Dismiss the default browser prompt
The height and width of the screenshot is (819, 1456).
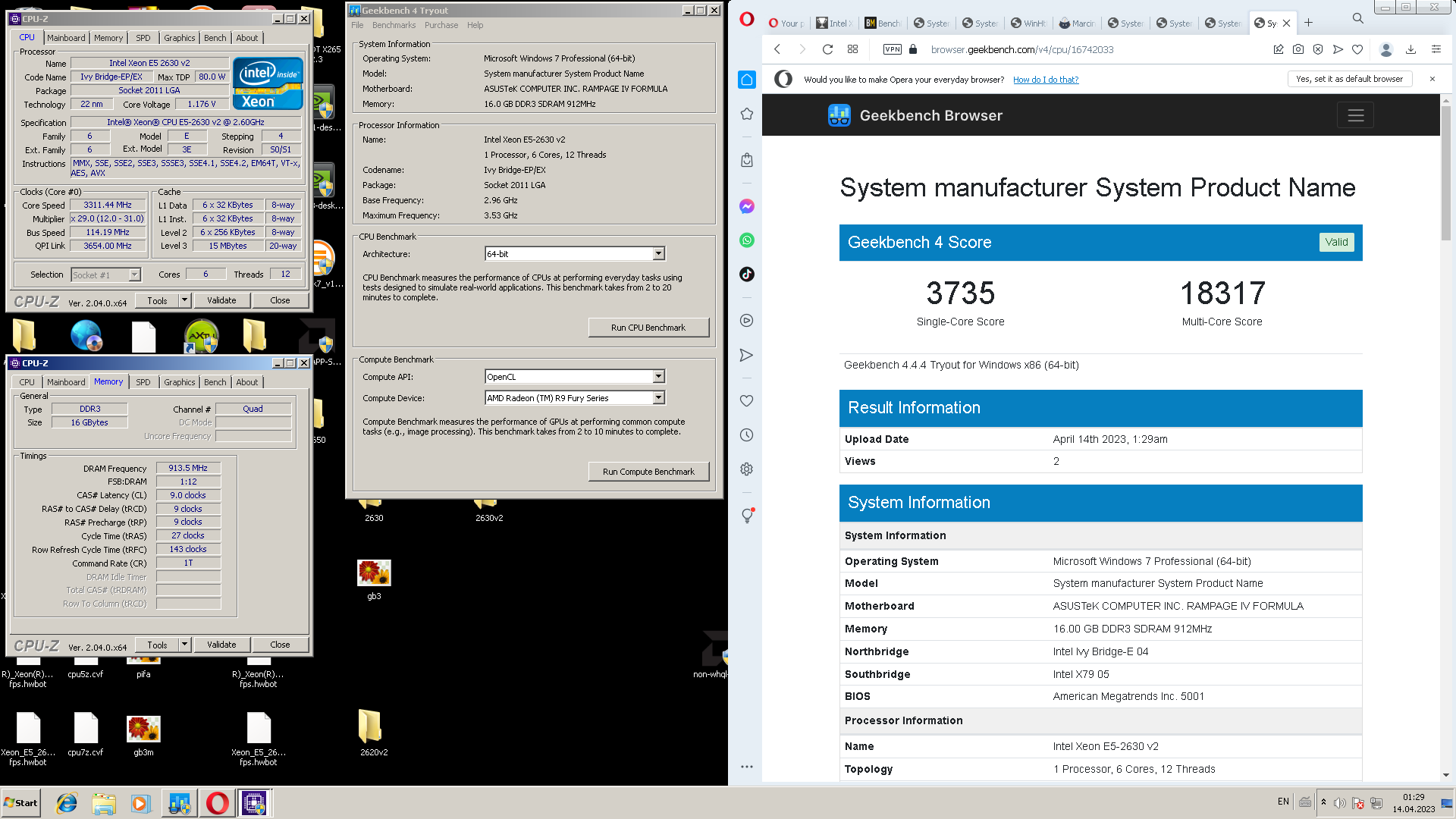click(x=1432, y=79)
